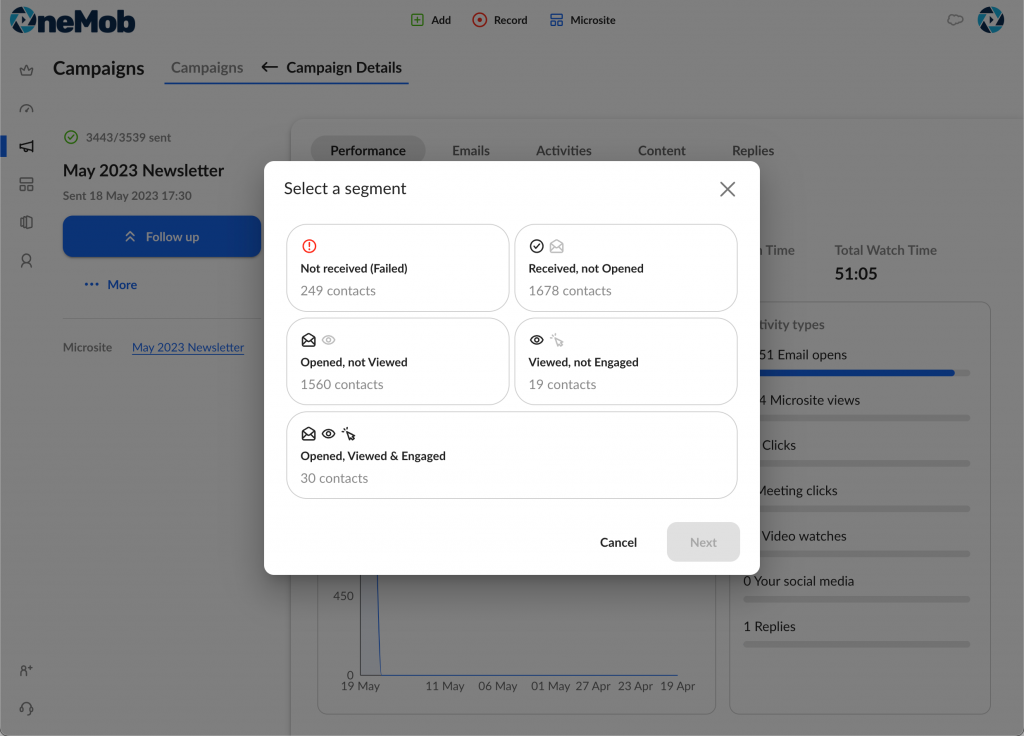Switch to the Emails tab
The image size is (1024, 736).
click(x=470, y=150)
